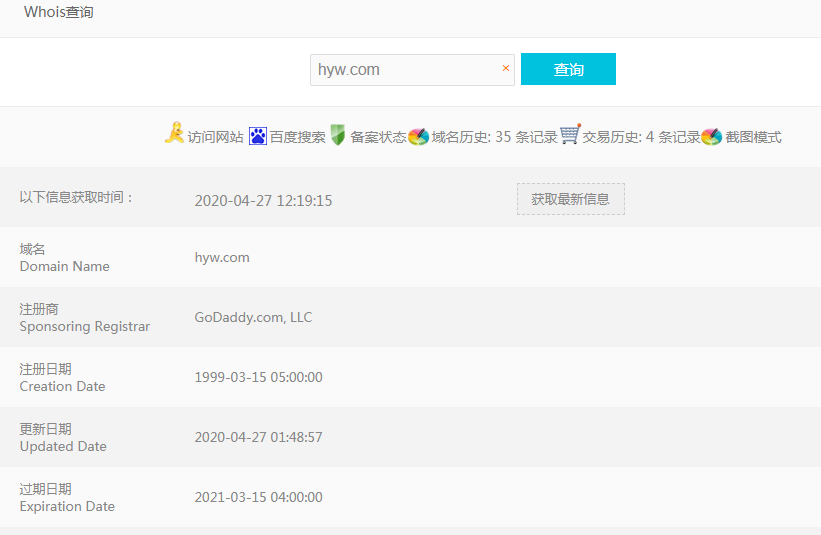Click the colorful icon before 域名历史
Viewport: 821px width, 535px height.
tap(418, 137)
